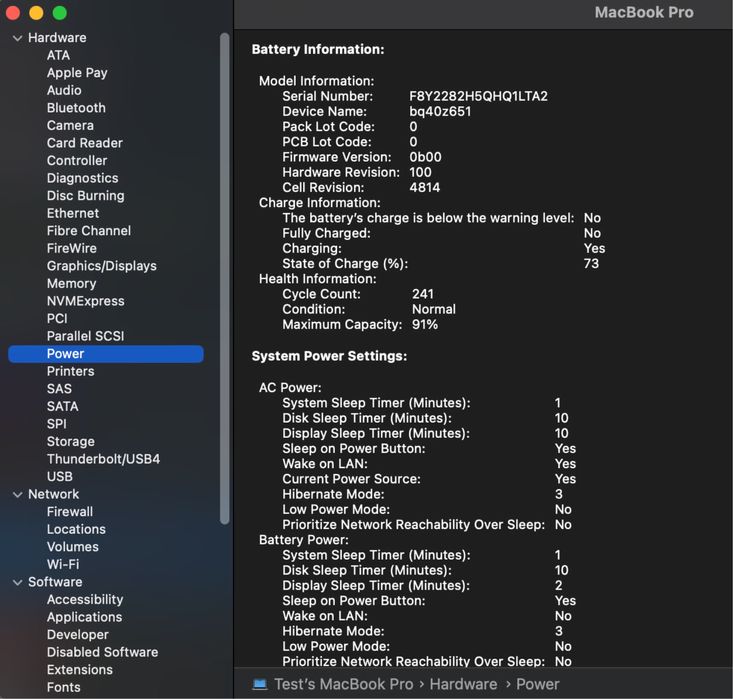Click serial number F8Y2282H5QHQ1LTA2
Screen dimensions: 733x699
[478, 96]
